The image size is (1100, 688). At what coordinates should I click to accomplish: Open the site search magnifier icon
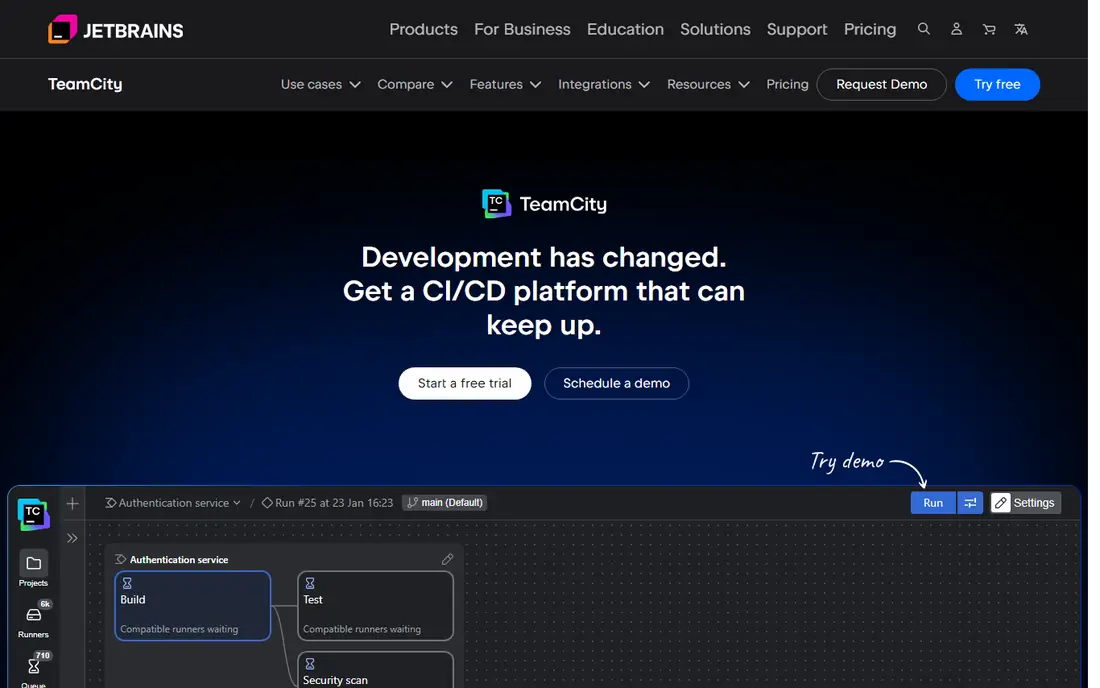pos(923,29)
